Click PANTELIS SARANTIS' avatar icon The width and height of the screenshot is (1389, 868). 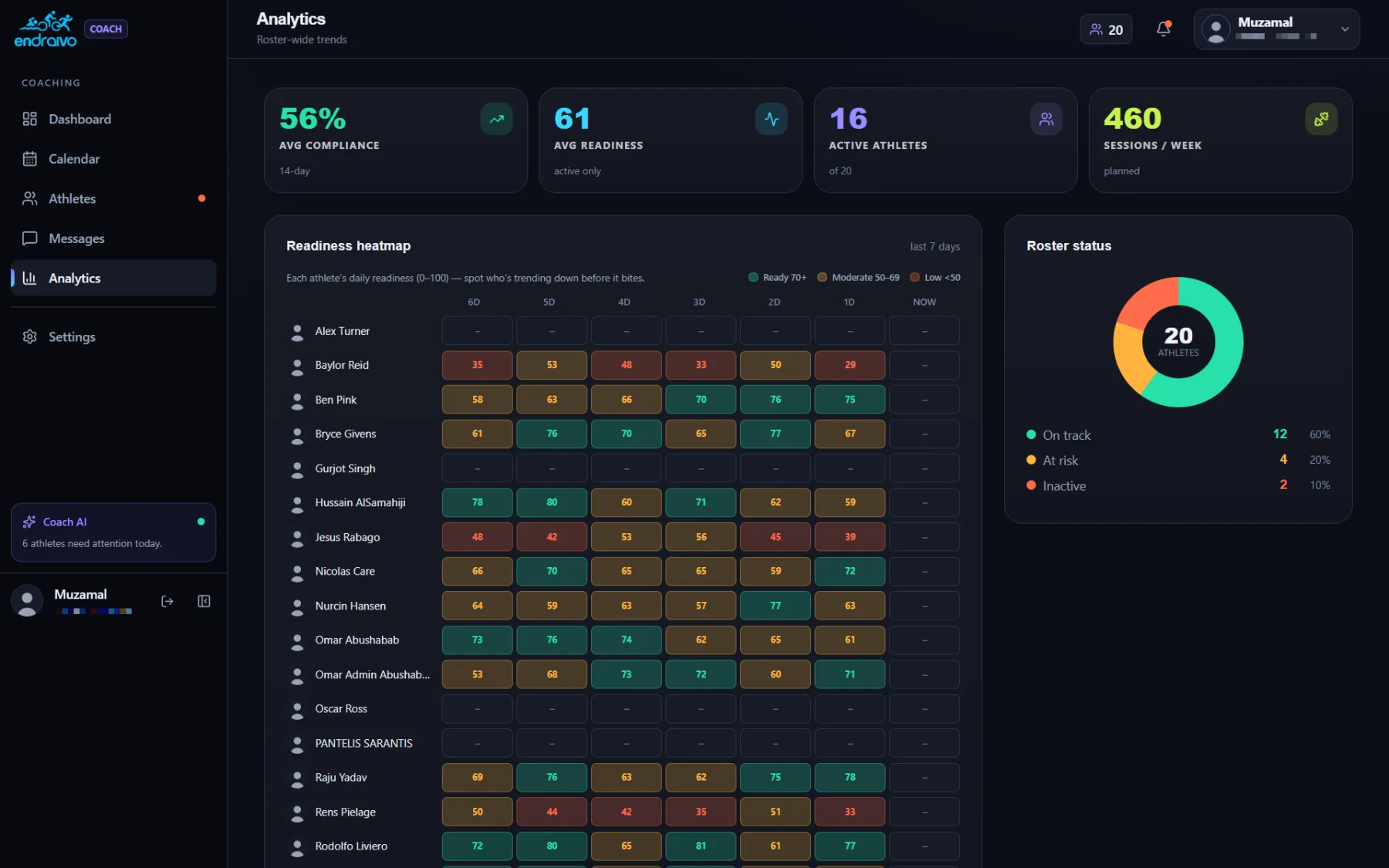coord(297,745)
